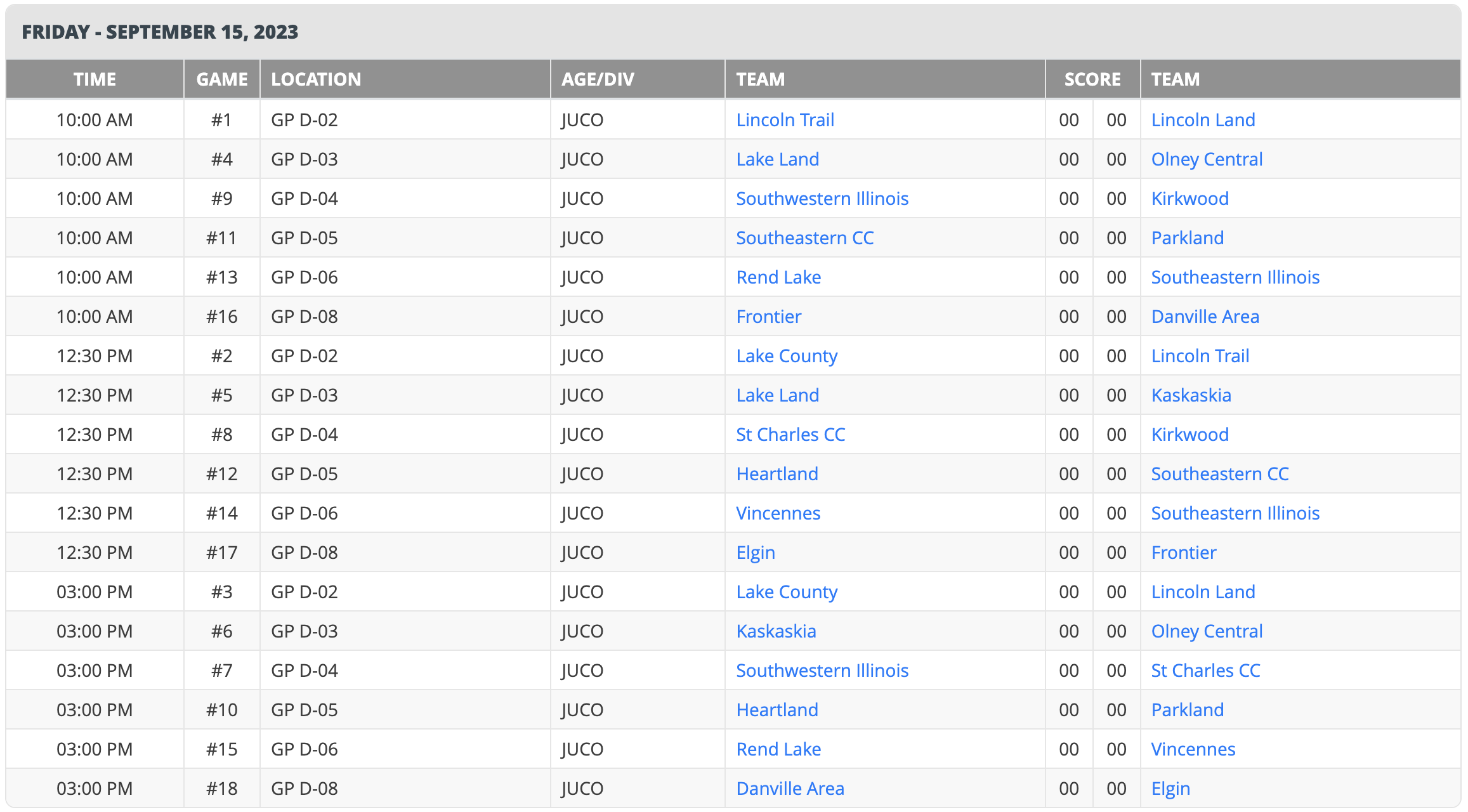Open Lincoln Trail link in game #1
Screen dimensions: 1468x812
pyautogui.click(x=785, y=120)
